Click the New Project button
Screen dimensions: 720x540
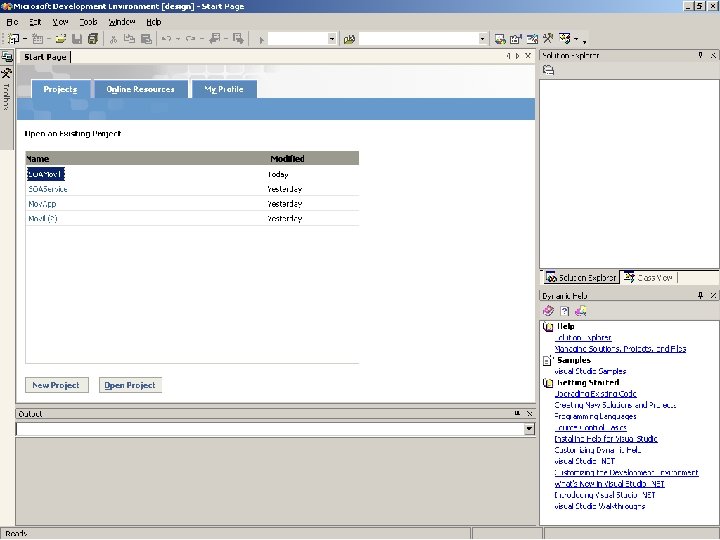(56, 385)
